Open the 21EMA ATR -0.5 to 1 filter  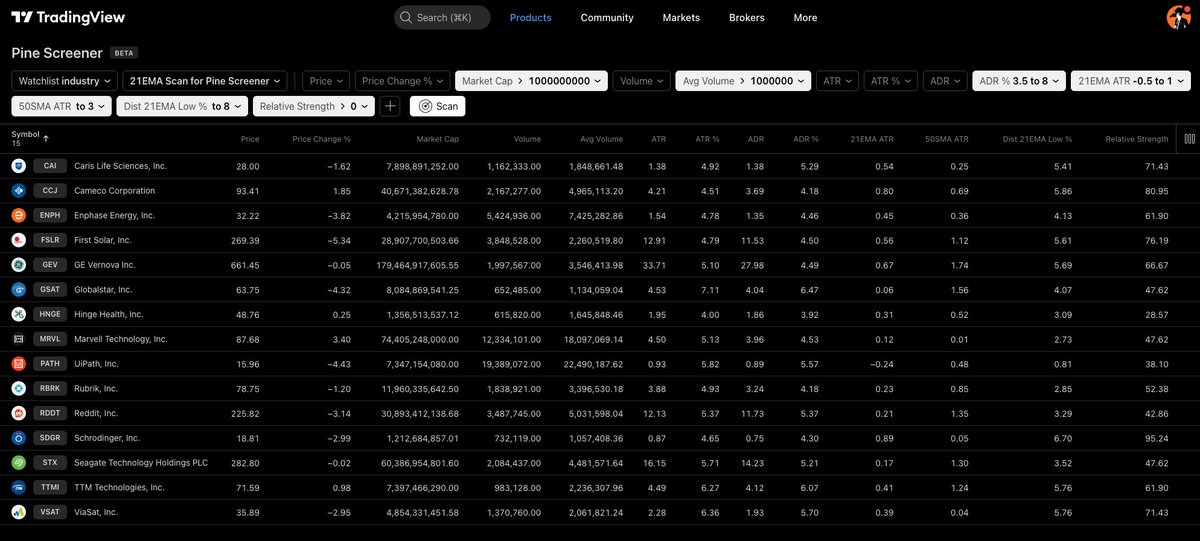(x=1131, y=81)
